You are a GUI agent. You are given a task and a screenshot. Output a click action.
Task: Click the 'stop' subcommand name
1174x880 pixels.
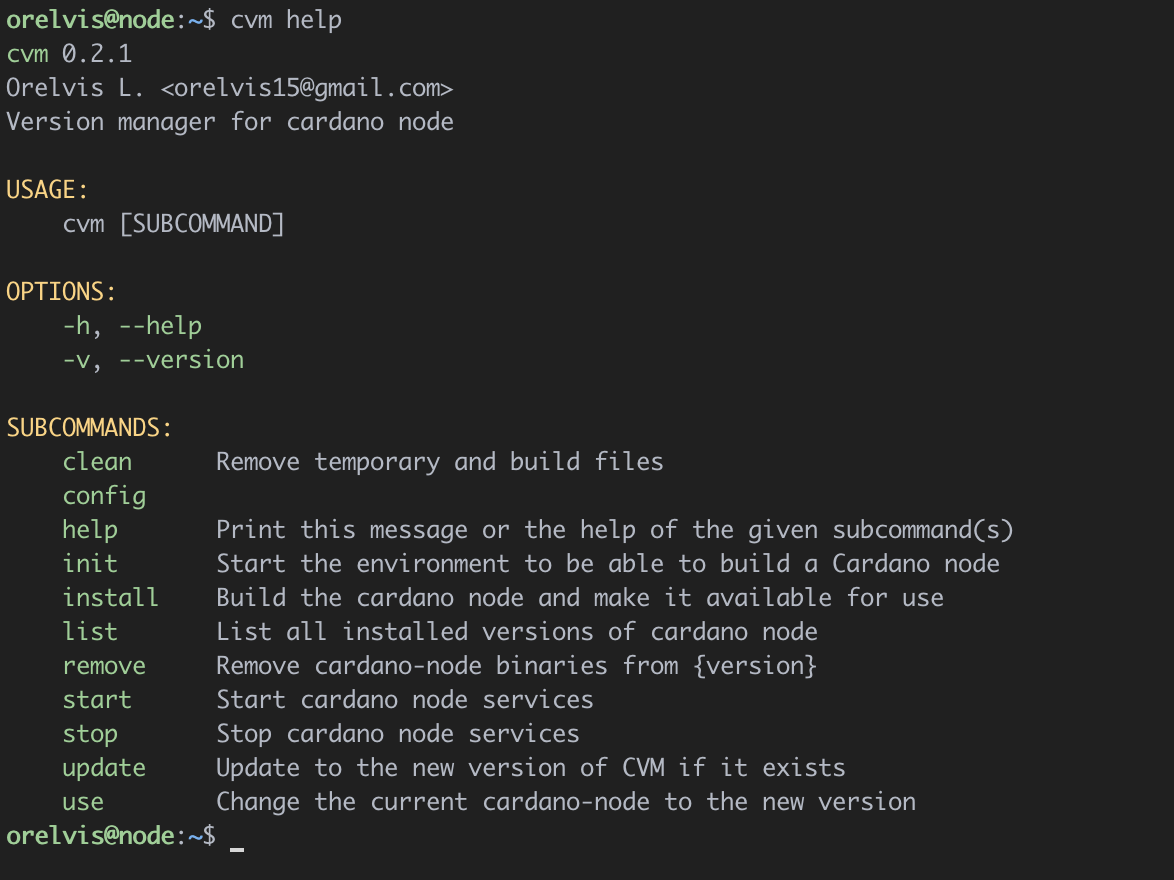click(90, 734)
